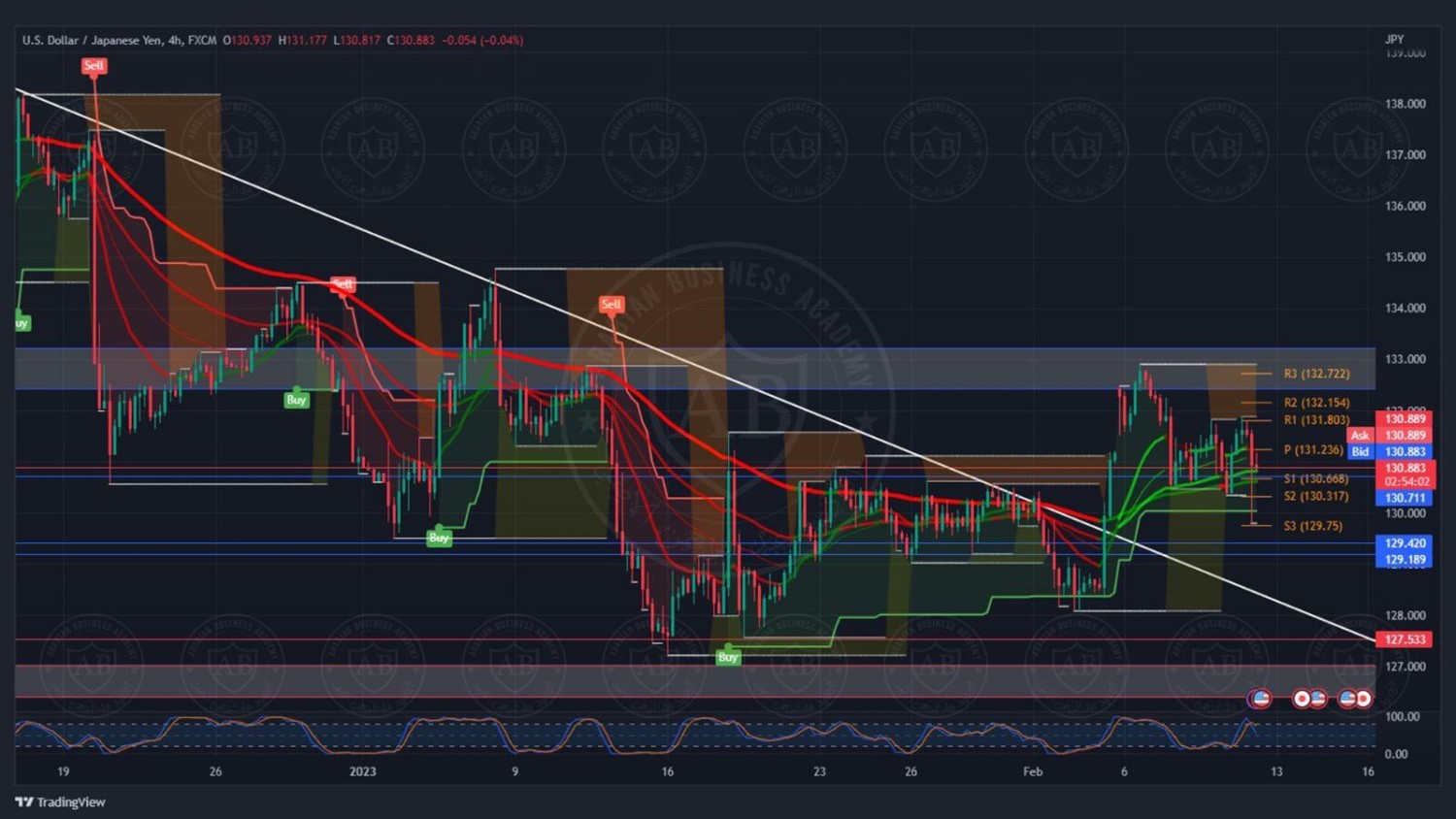Click the 6 date label on the time axis
Screen dimensions: 1456x819
[1124, 772]
